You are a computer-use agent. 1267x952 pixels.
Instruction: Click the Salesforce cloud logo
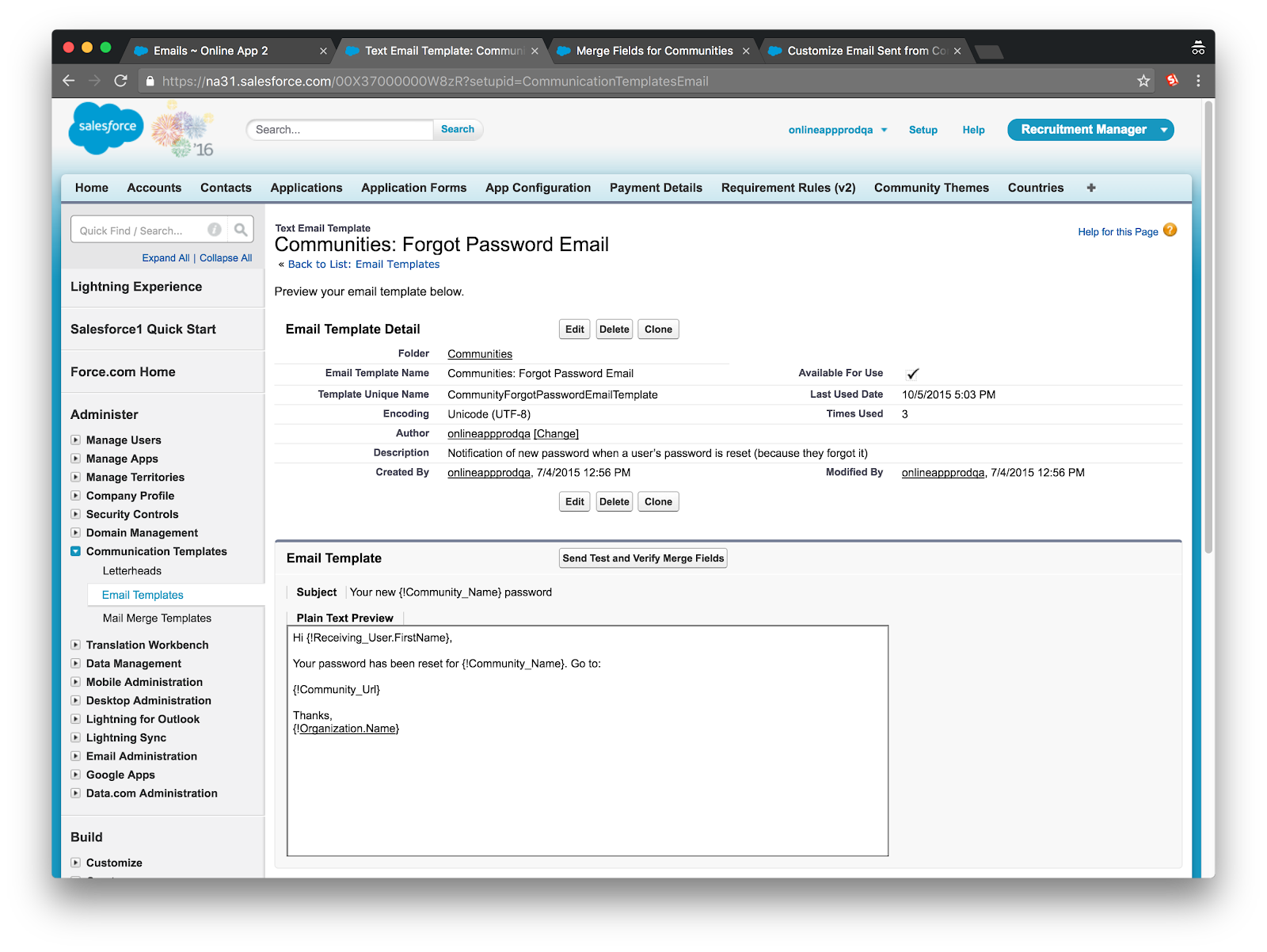click(107, 128)
